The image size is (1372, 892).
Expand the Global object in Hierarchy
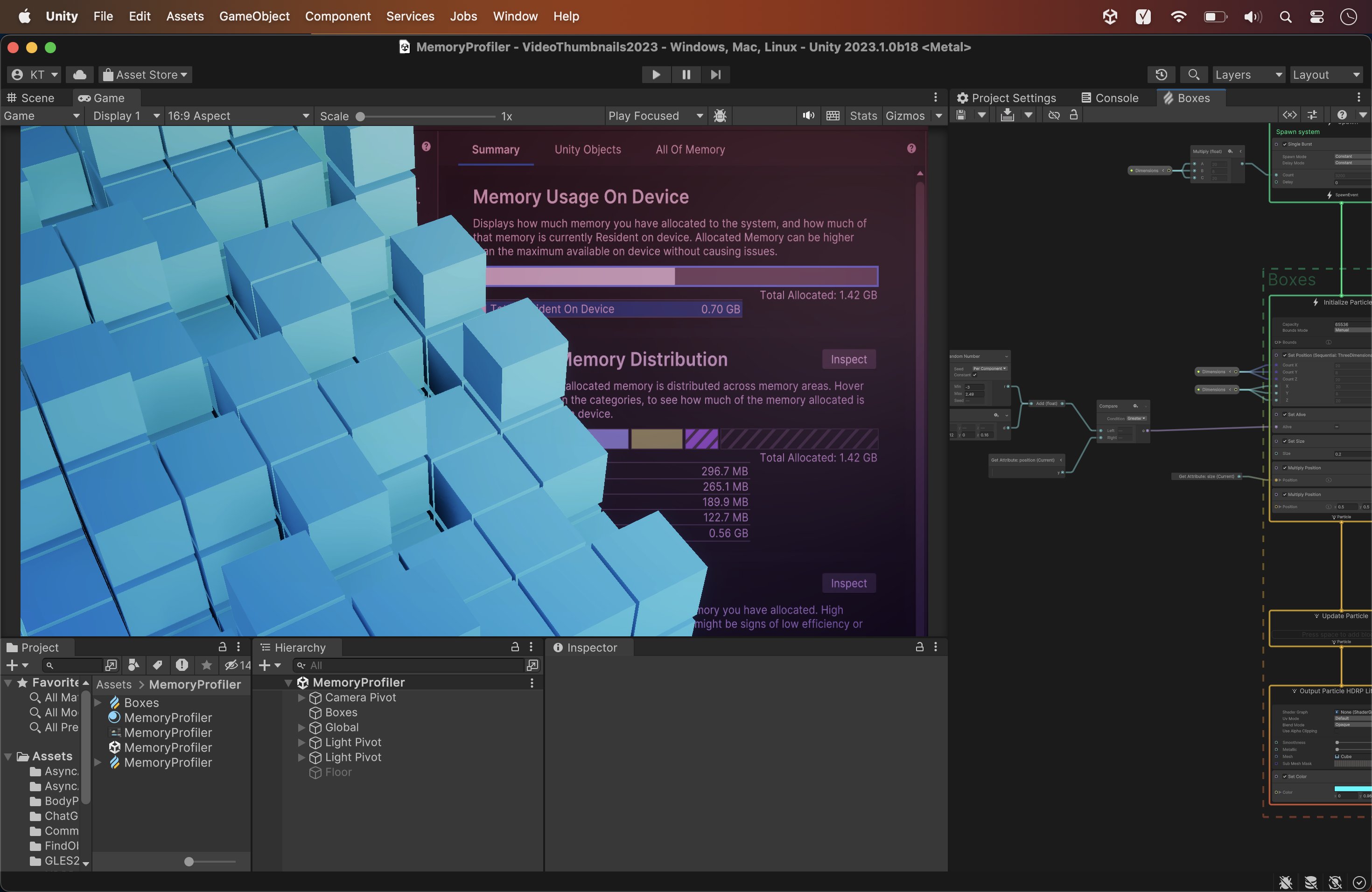(301, 728)
